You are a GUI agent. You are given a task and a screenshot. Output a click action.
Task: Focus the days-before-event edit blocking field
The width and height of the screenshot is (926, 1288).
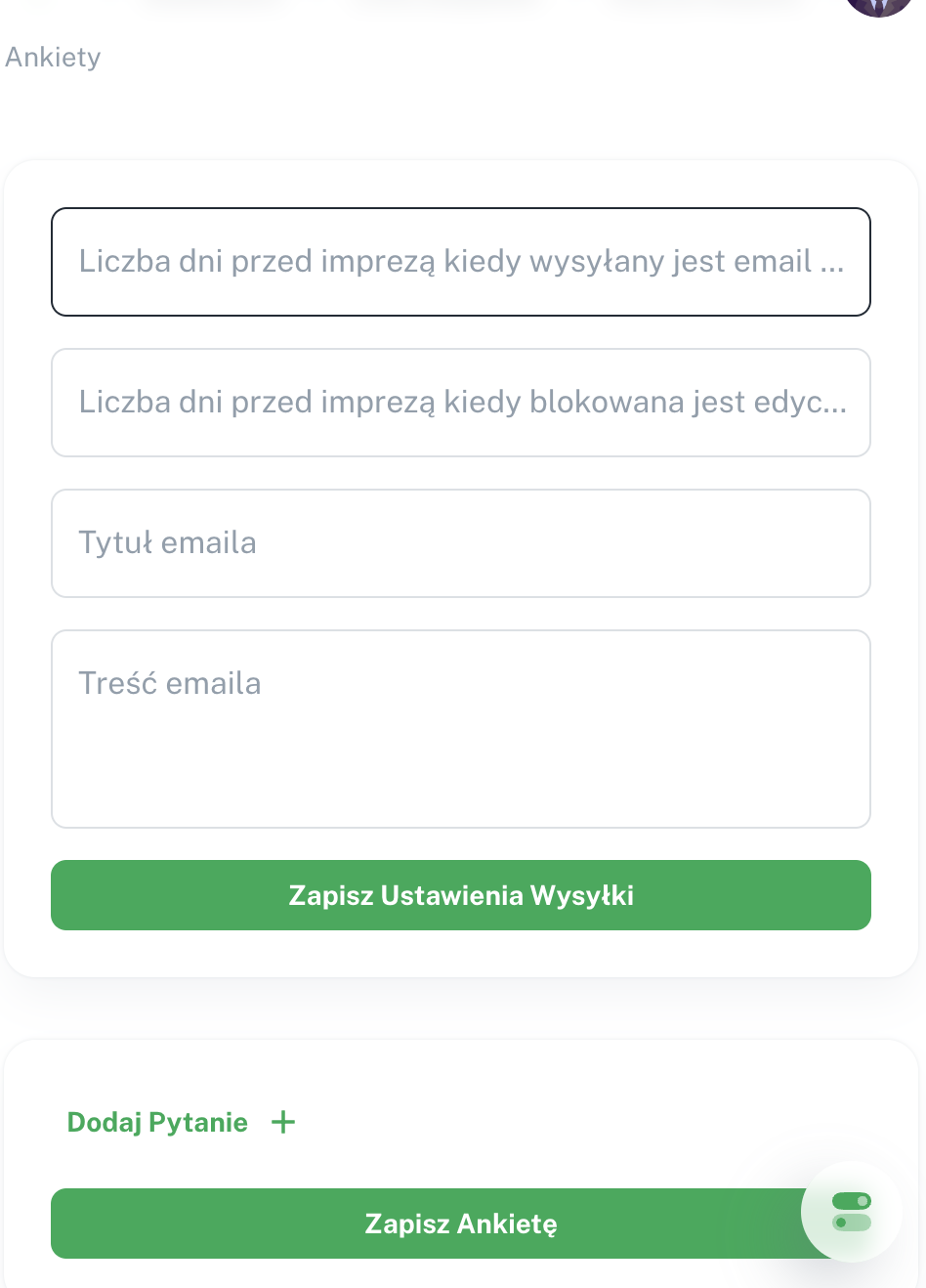[461, 403]
